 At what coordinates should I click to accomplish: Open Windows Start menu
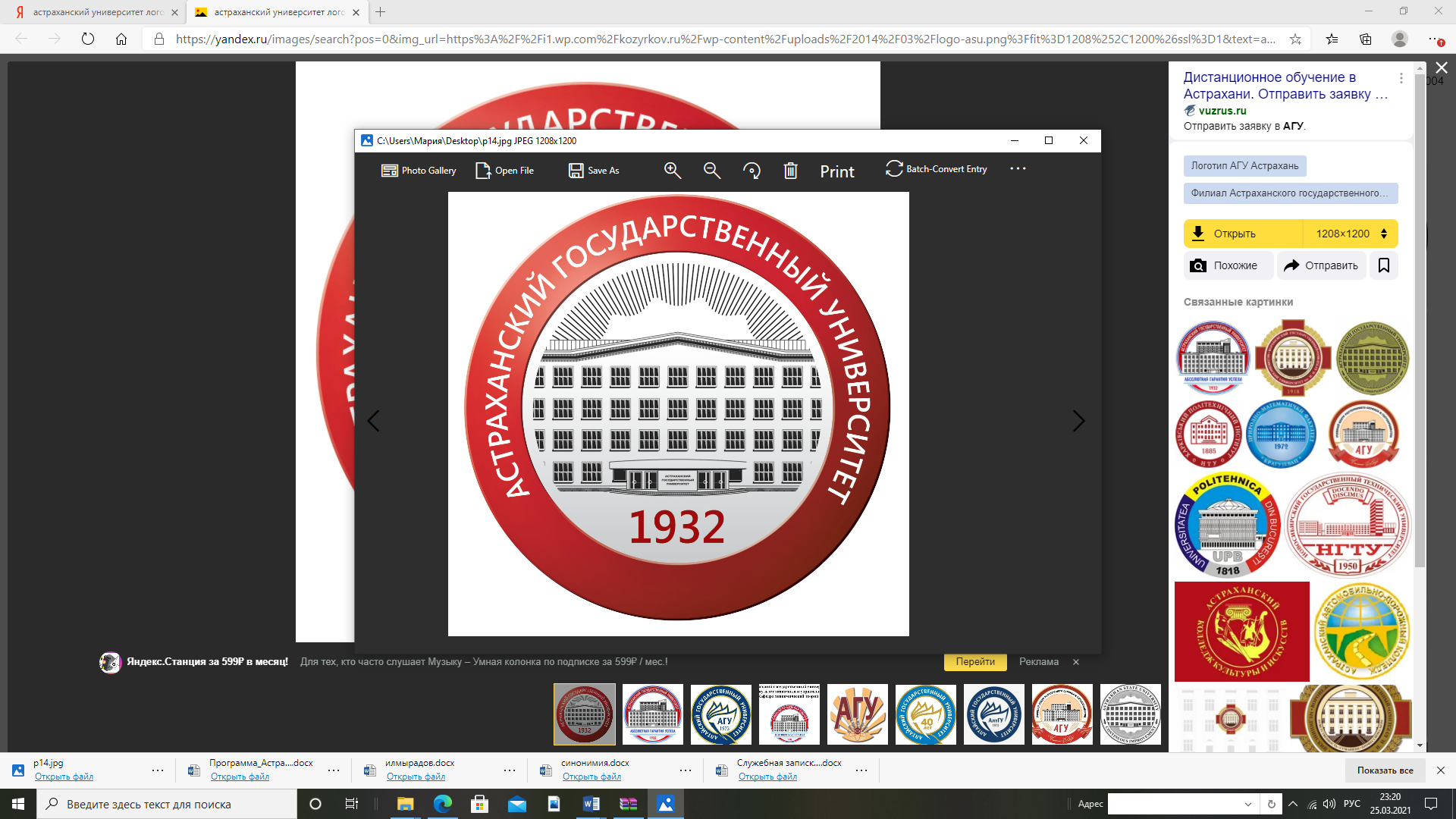18,804
